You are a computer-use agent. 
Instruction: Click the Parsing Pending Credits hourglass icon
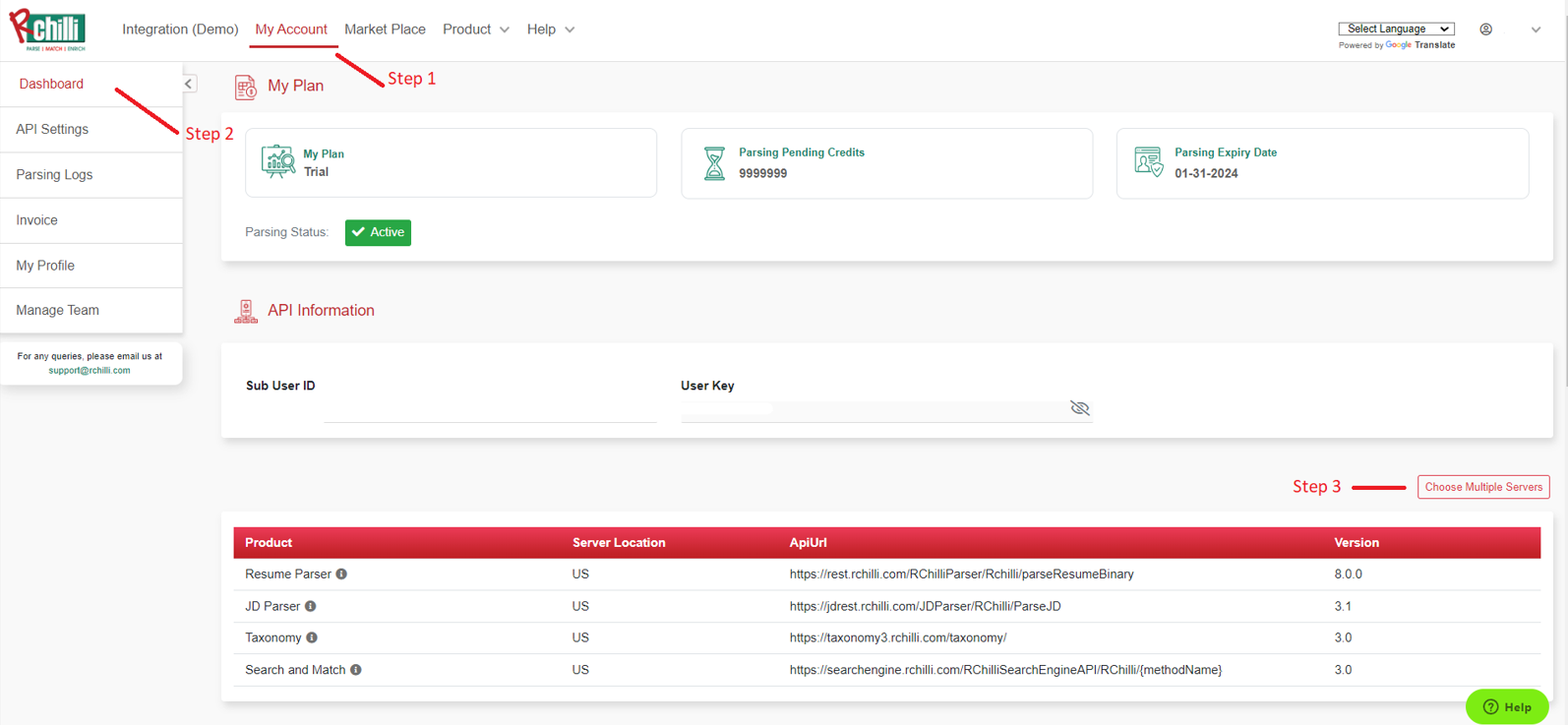(714, 163)
